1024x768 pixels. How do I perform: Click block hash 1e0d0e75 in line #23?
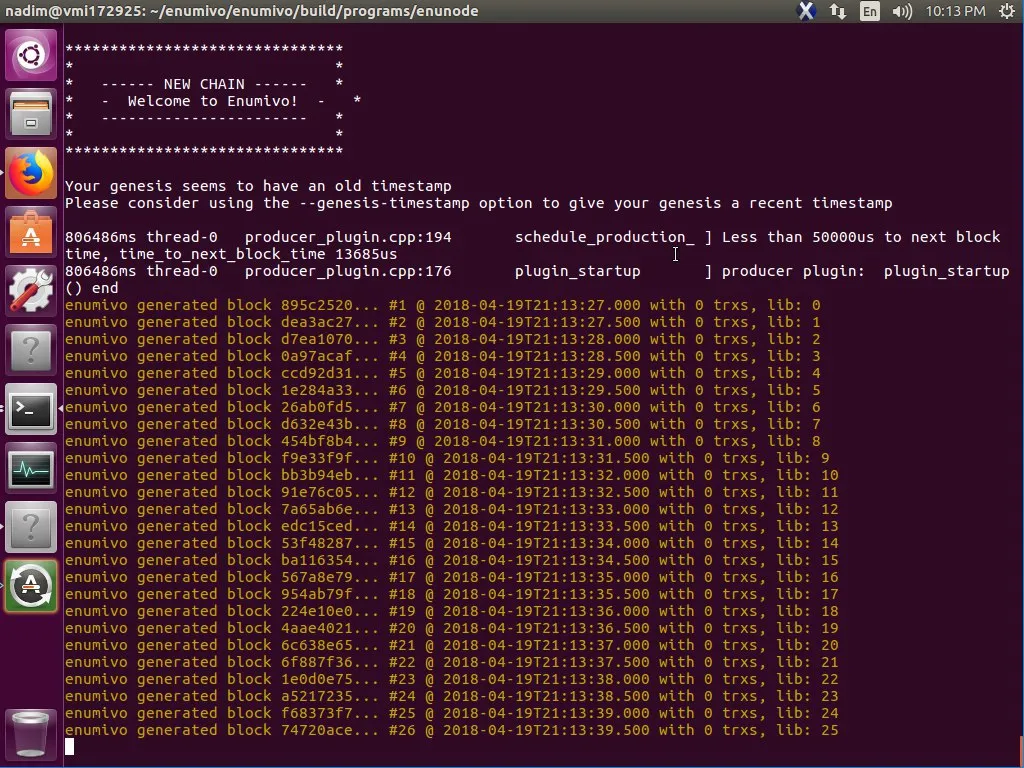[x=317, y=679]
